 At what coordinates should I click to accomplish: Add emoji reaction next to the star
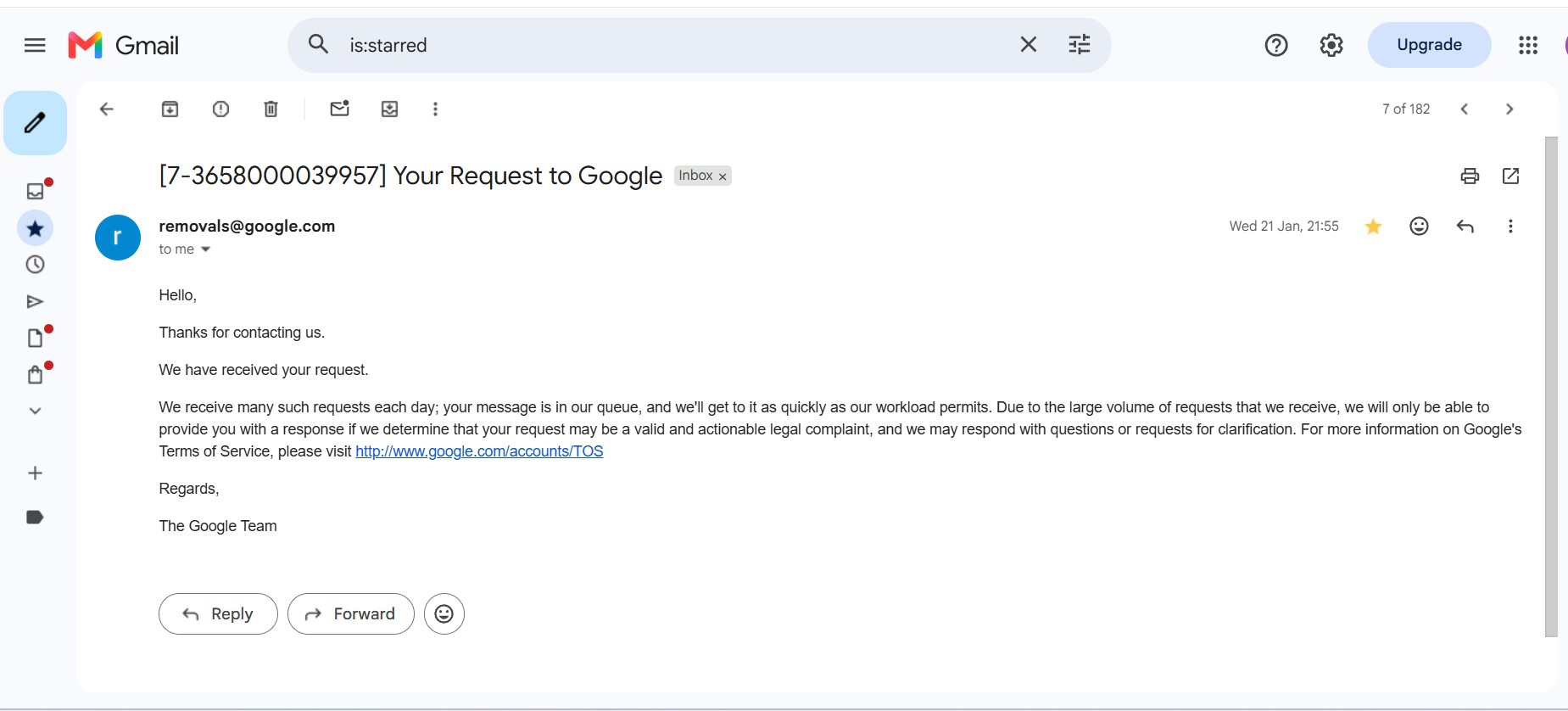pyautogui.click(x=1419, y=226)
